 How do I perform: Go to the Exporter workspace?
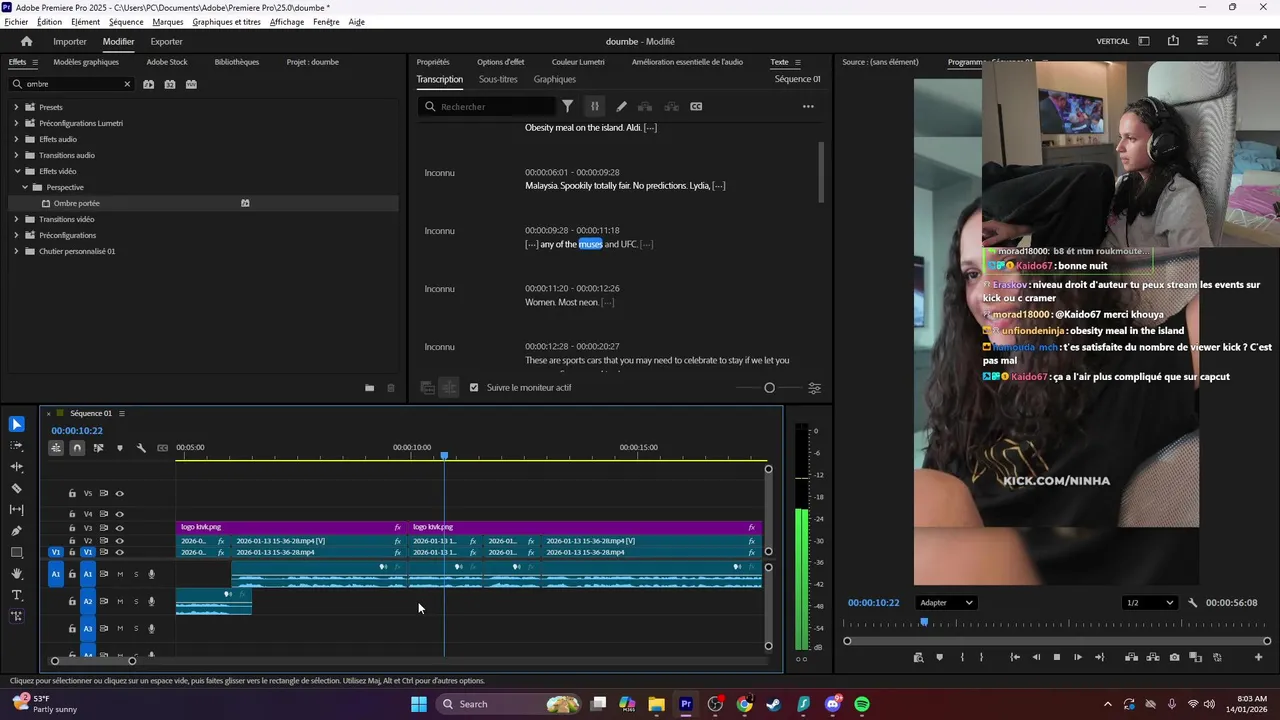[x=166, y=41]
